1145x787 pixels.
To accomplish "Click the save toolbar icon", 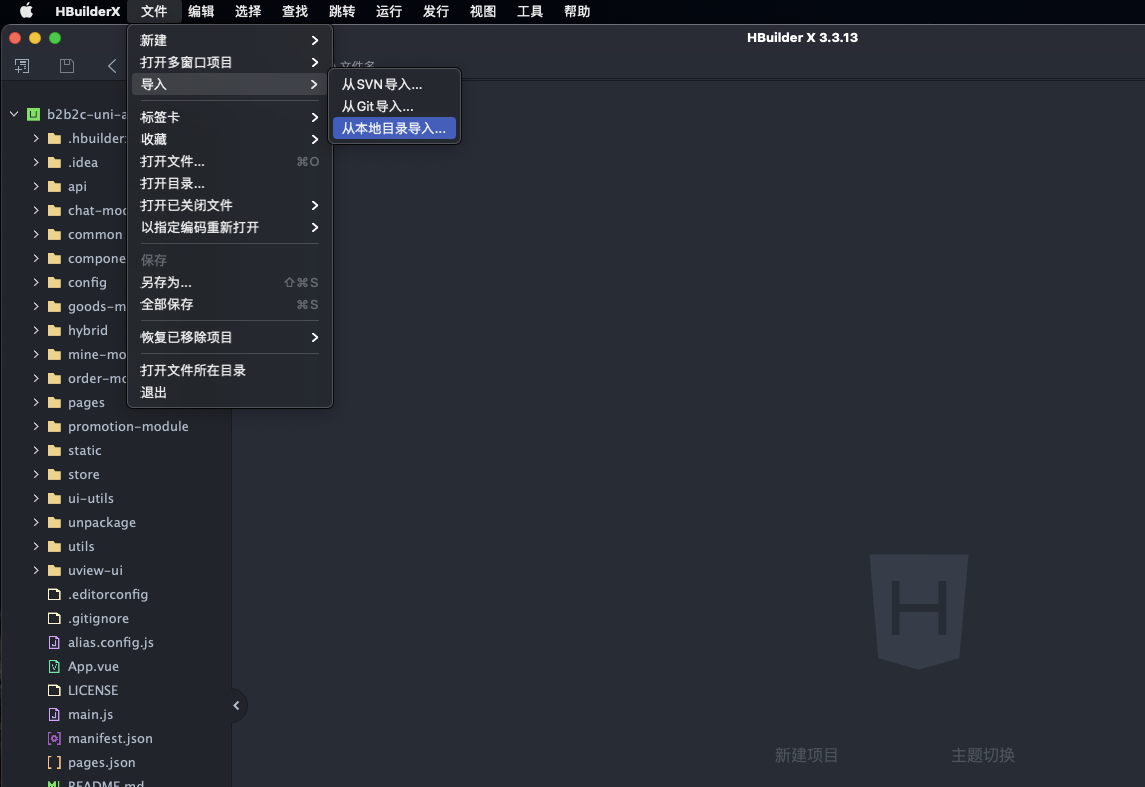I will click(x=66, y=66).
